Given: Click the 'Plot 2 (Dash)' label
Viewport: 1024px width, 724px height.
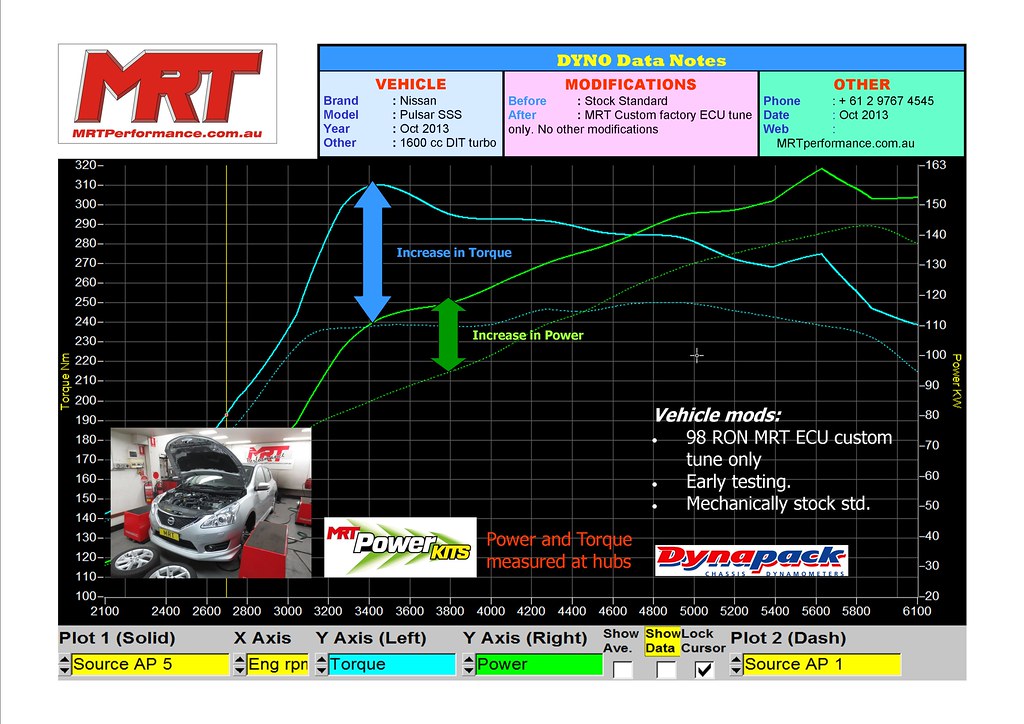Looking at the screenshot, I should [788, 638].
